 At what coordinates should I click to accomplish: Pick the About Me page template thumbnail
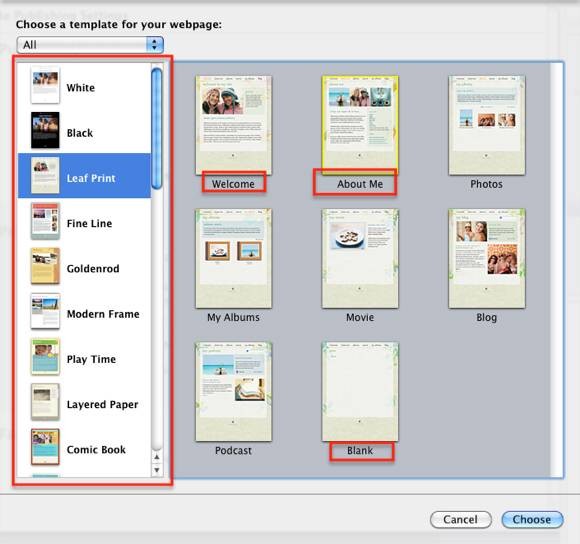[x=360, y=125]
